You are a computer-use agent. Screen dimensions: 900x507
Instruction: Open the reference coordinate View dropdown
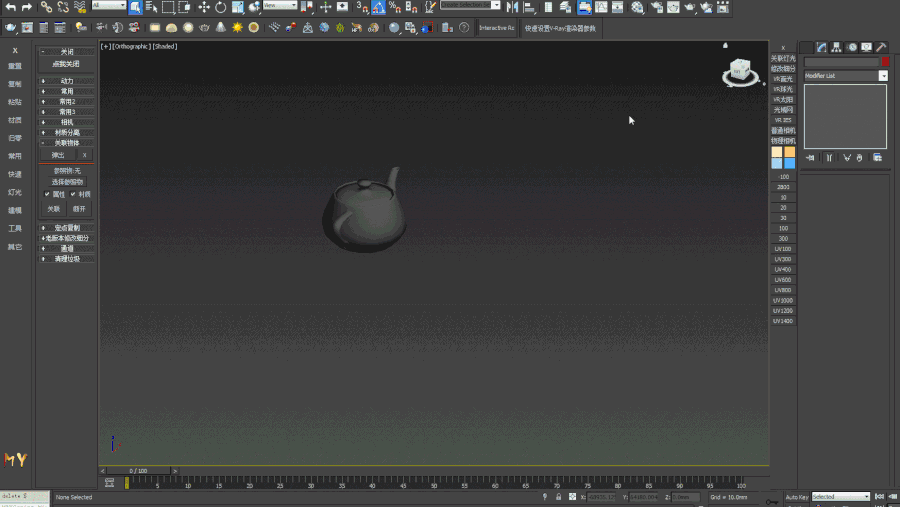tap(280, 5)
